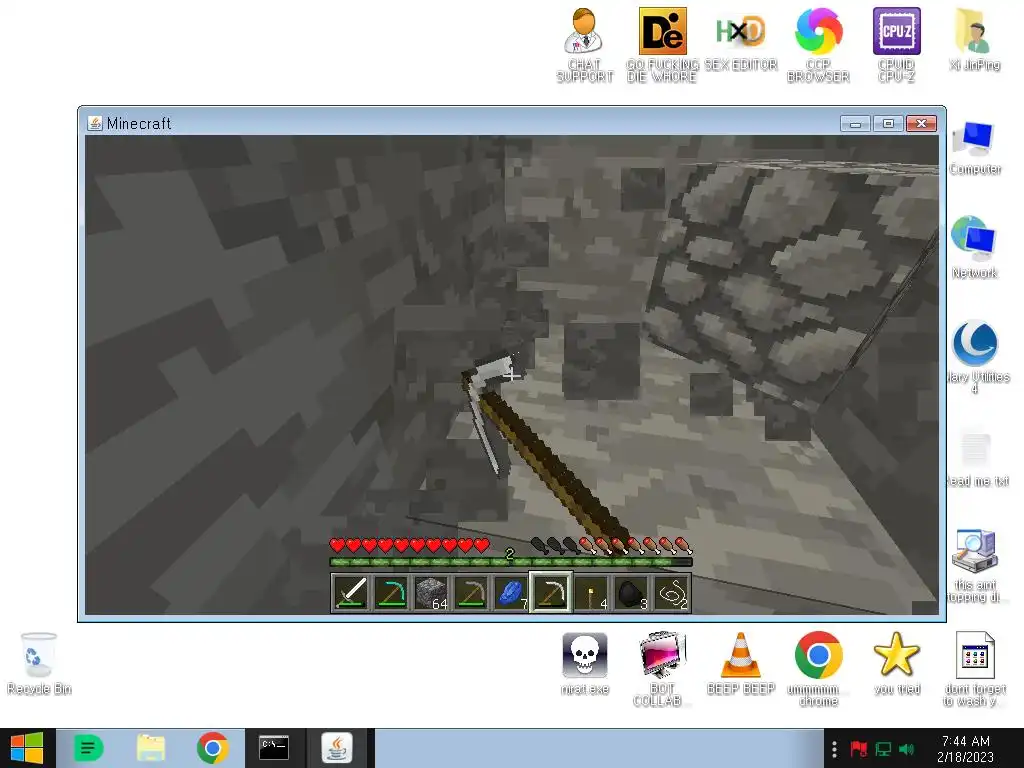Select the iron sword in the hotbar
The image size is (1024, 768).
(351, 593)
